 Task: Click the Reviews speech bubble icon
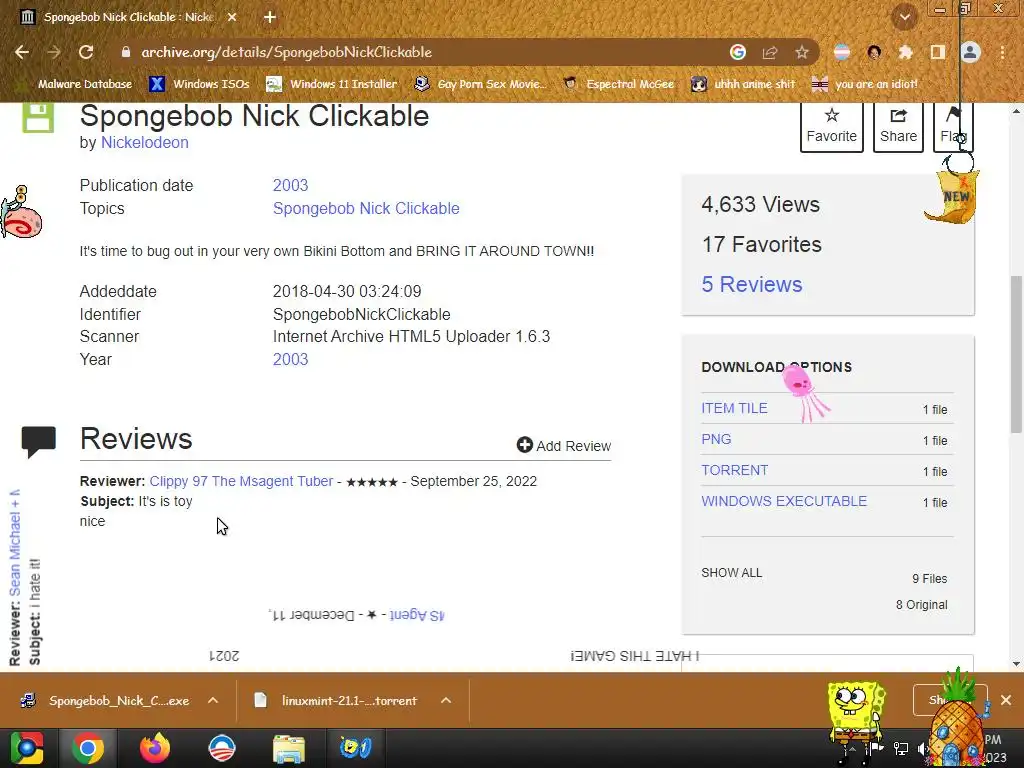(x=39, y=442)
